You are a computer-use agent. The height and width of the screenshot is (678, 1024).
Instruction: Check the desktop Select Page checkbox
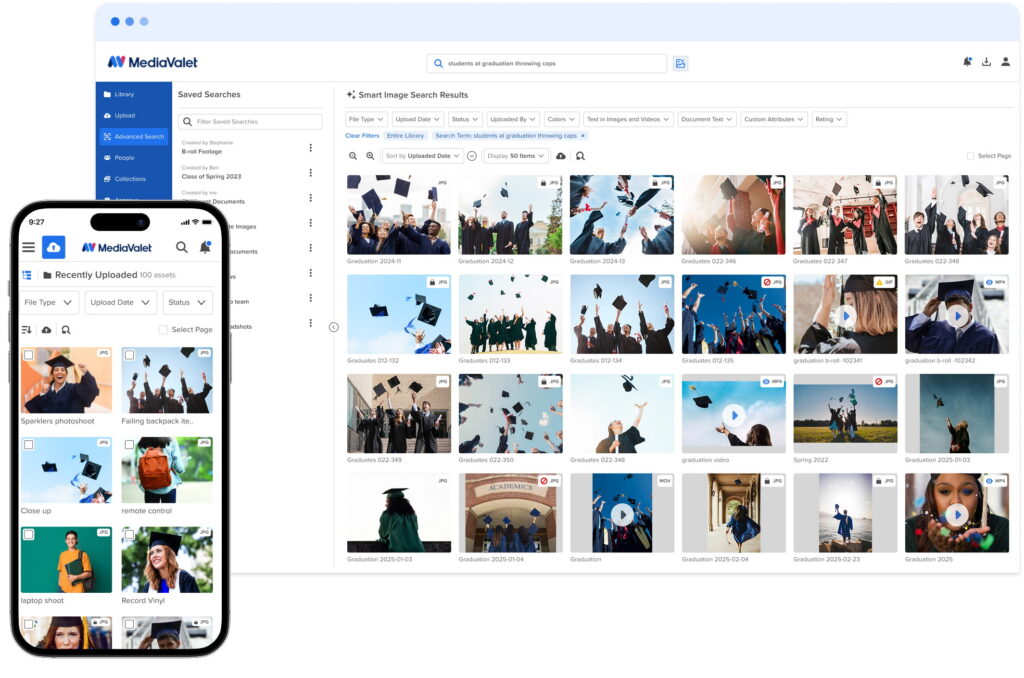pyautogui.click(x=970, y=156)
